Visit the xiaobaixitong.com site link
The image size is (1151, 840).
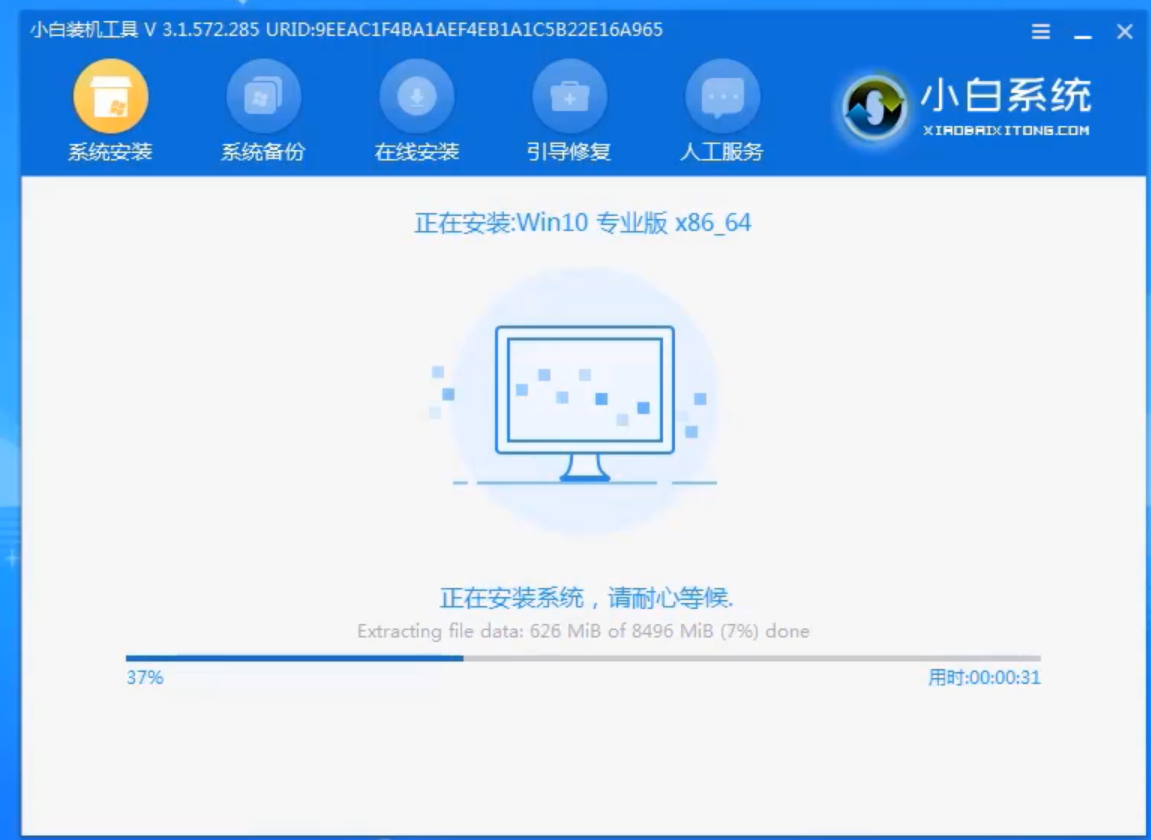point(1005,128)
